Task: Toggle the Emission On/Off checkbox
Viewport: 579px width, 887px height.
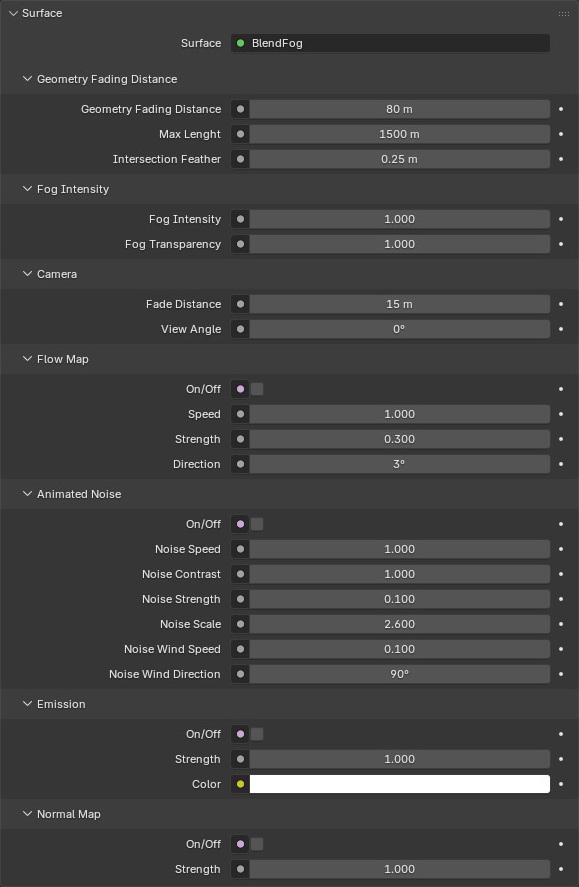Action: tap(257, 734)
